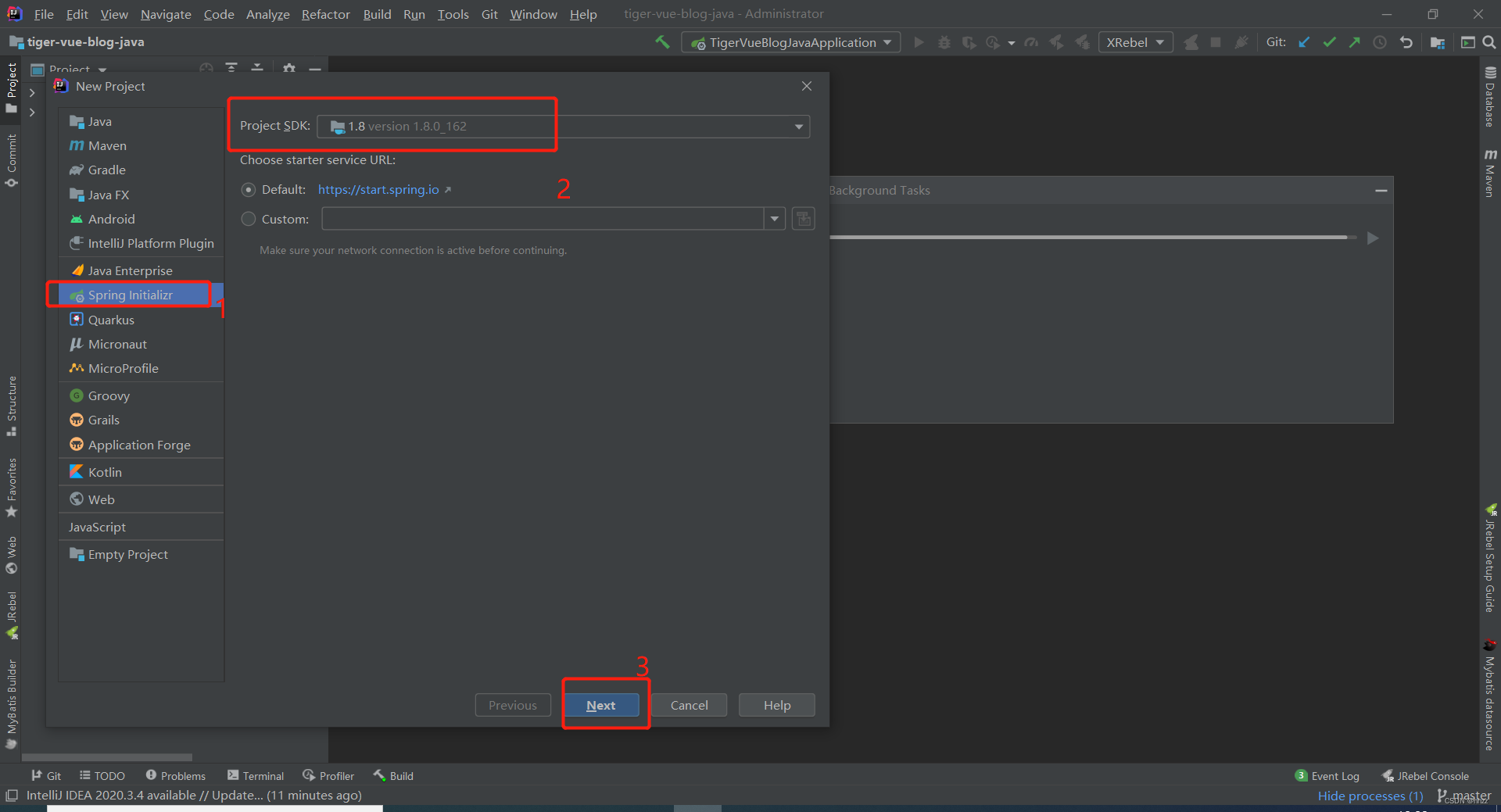Open the MyBatis Builder side panel

pyautogui.click(x=12, y=703)
